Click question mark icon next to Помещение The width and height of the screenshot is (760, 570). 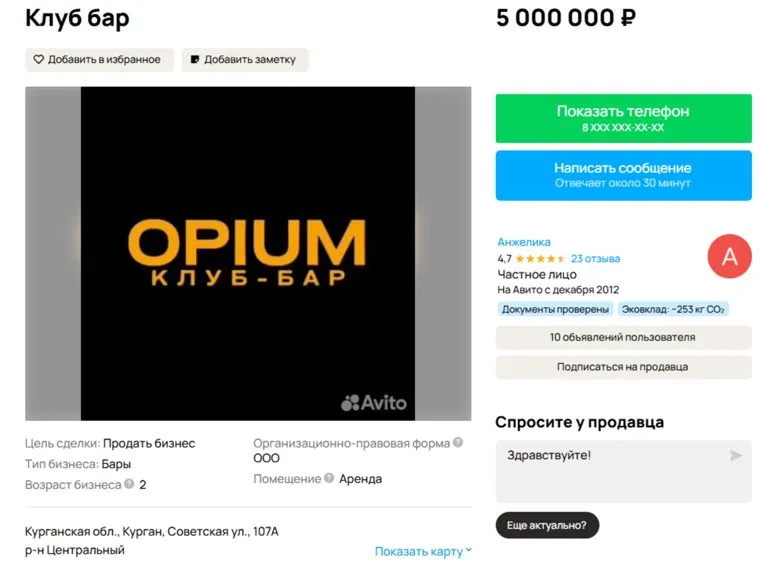pos(329,479)
